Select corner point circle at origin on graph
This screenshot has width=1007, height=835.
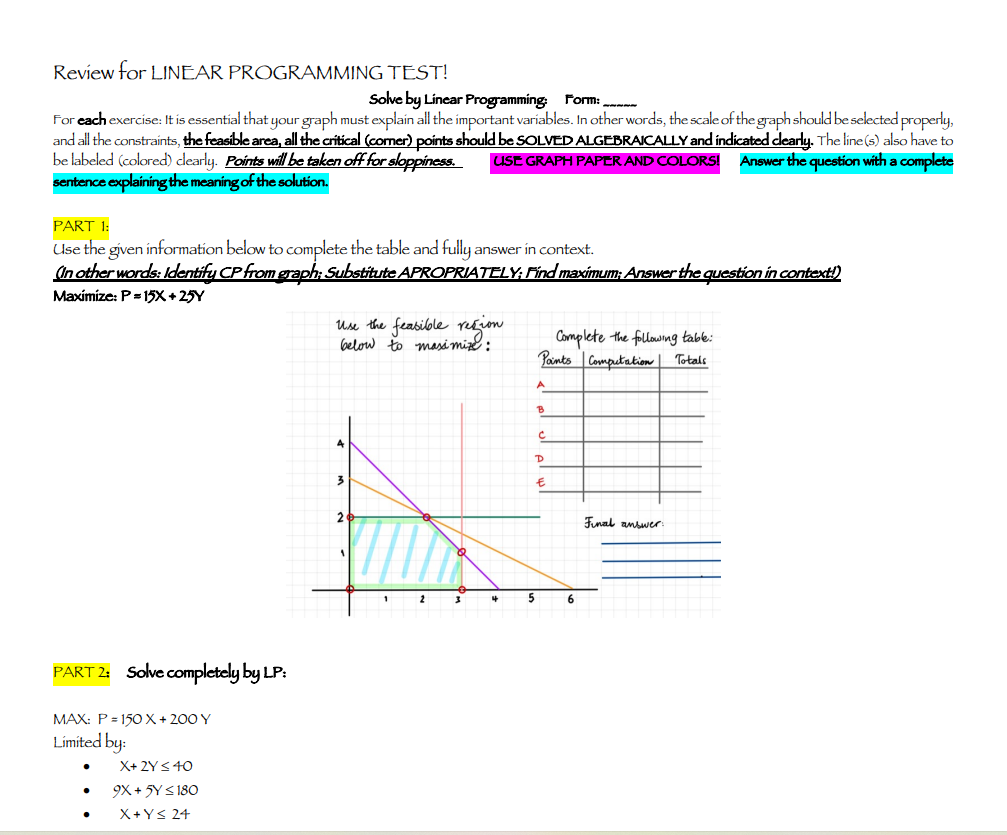click(350, 590)
